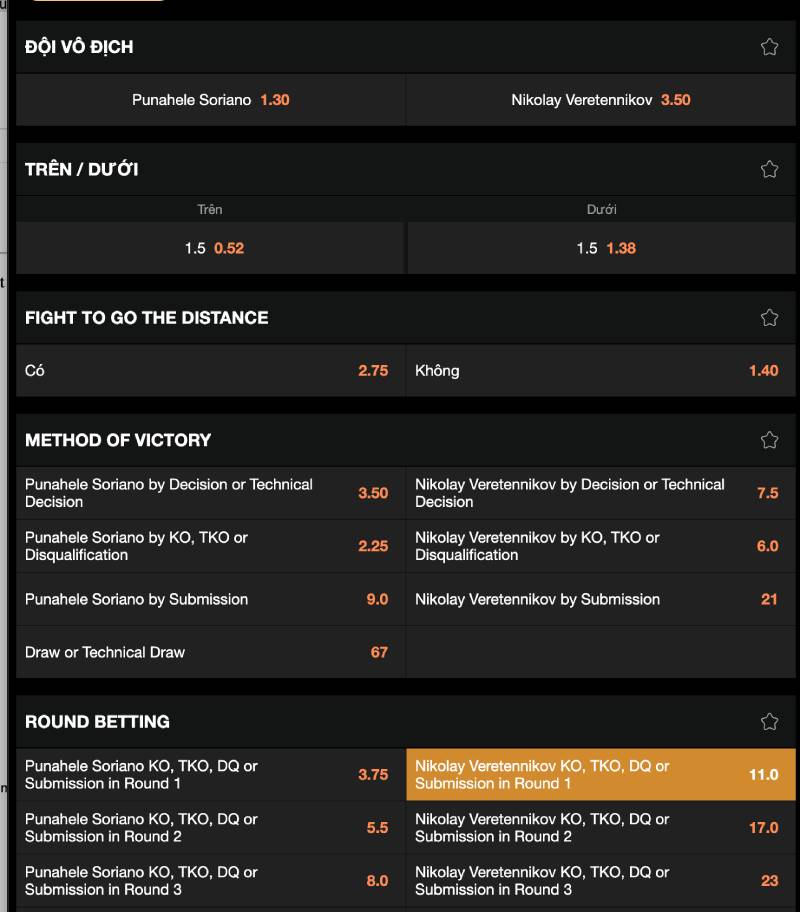Screen dimensions: 800x912
Task: Pick Không at odds 1.40
Action: click(x=599, y=371)
